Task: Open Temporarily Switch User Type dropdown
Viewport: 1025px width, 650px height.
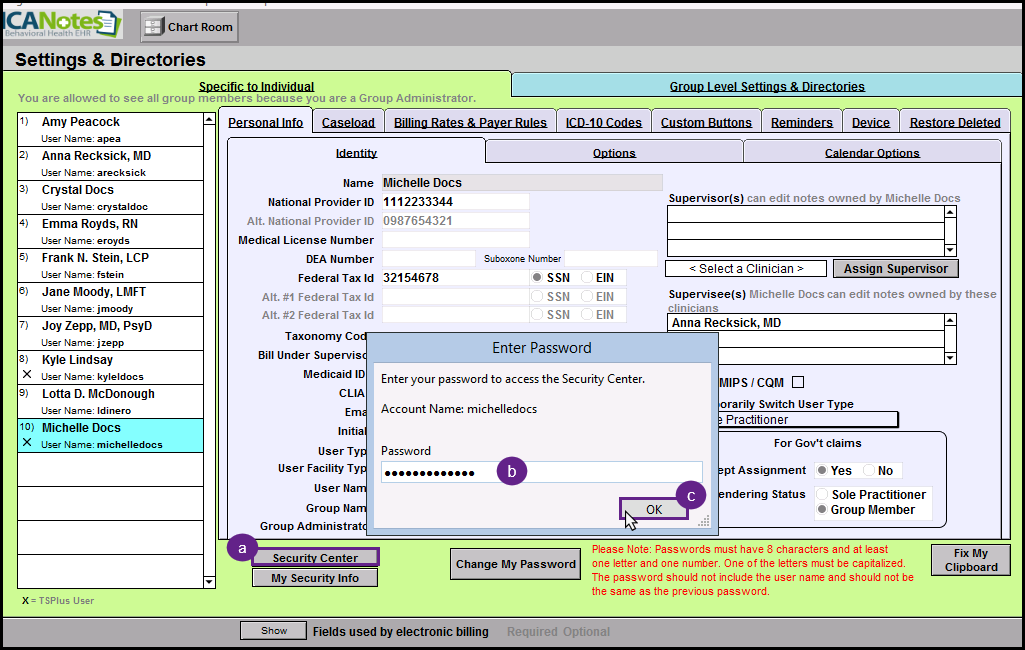Action: pos(800,420)
